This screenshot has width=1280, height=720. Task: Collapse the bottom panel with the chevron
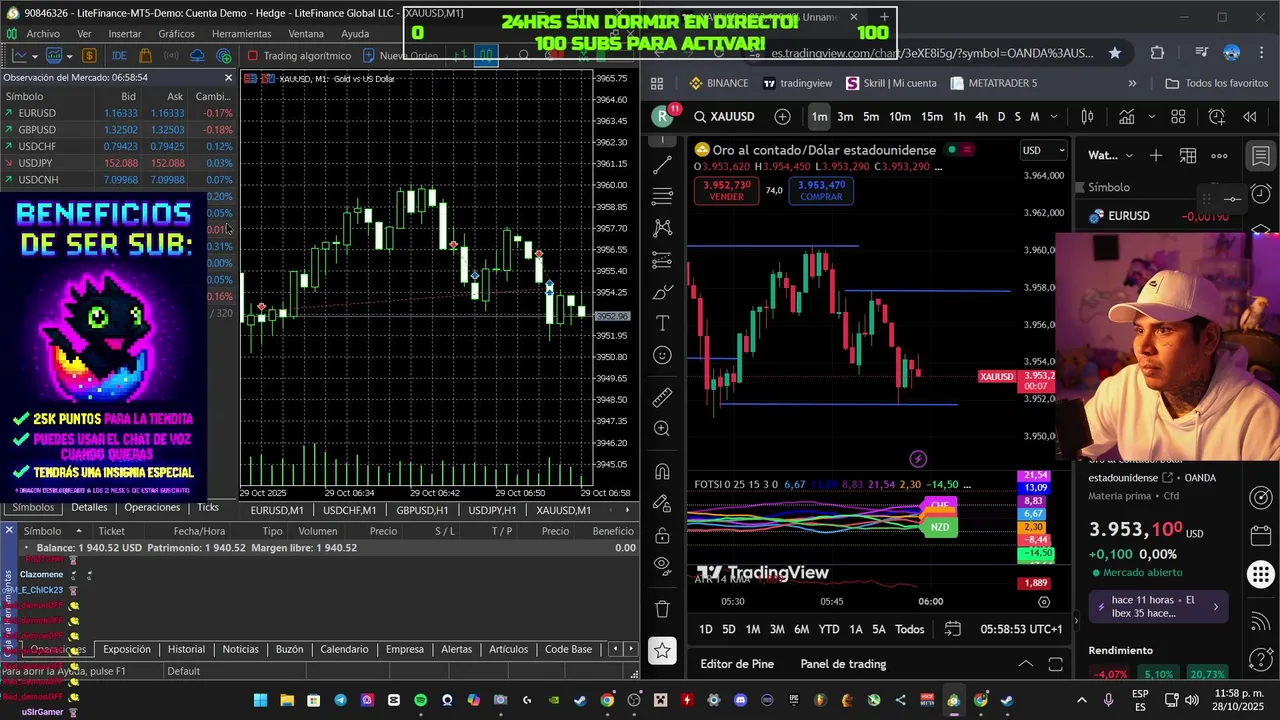tap(1026, 664)
